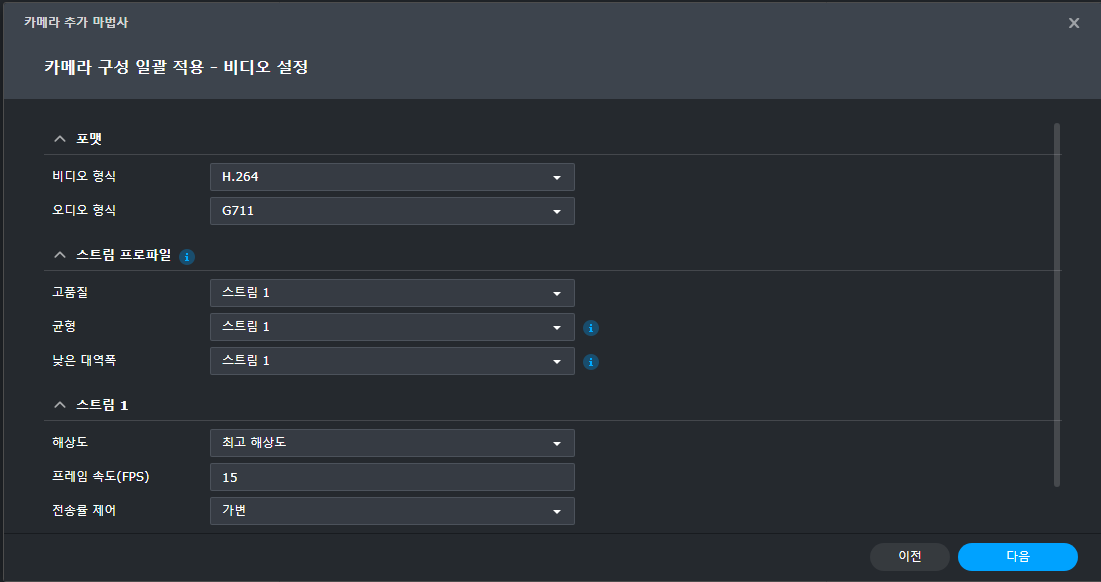Open the 비디오 형식 H.264 dropdown
Viewport: 1101px width, 582px height.
click(392, 177)
